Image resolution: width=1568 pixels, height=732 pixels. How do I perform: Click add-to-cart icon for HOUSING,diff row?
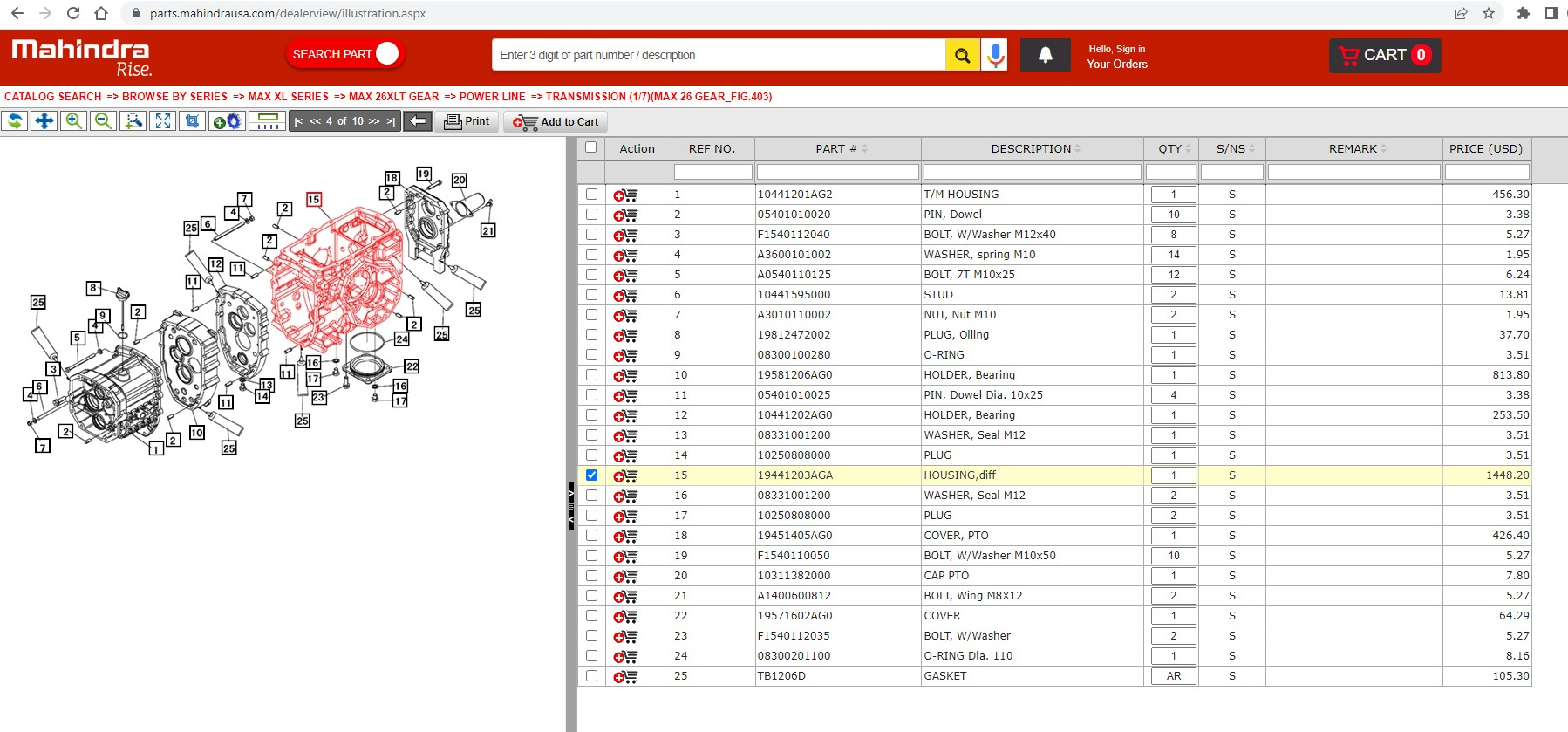[625, 476]
